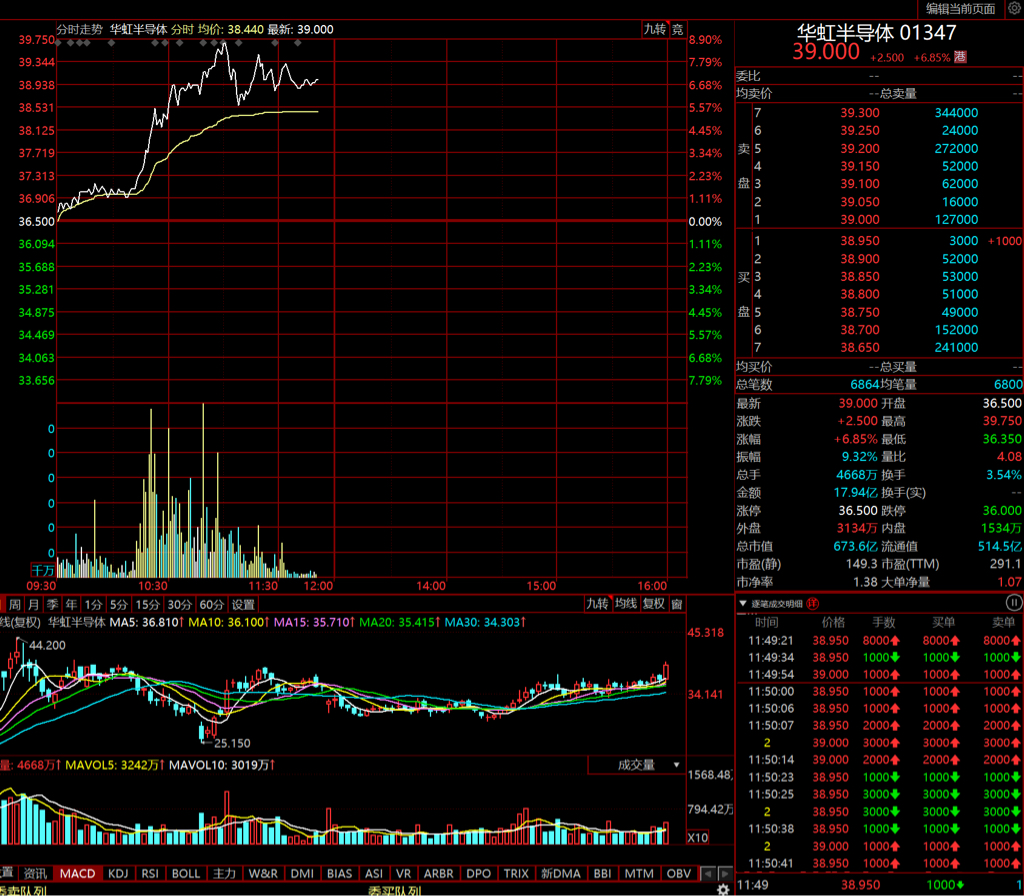Click the 千万 volume unit label
The image size is (1024, 896).
click(x=43, y=570)
